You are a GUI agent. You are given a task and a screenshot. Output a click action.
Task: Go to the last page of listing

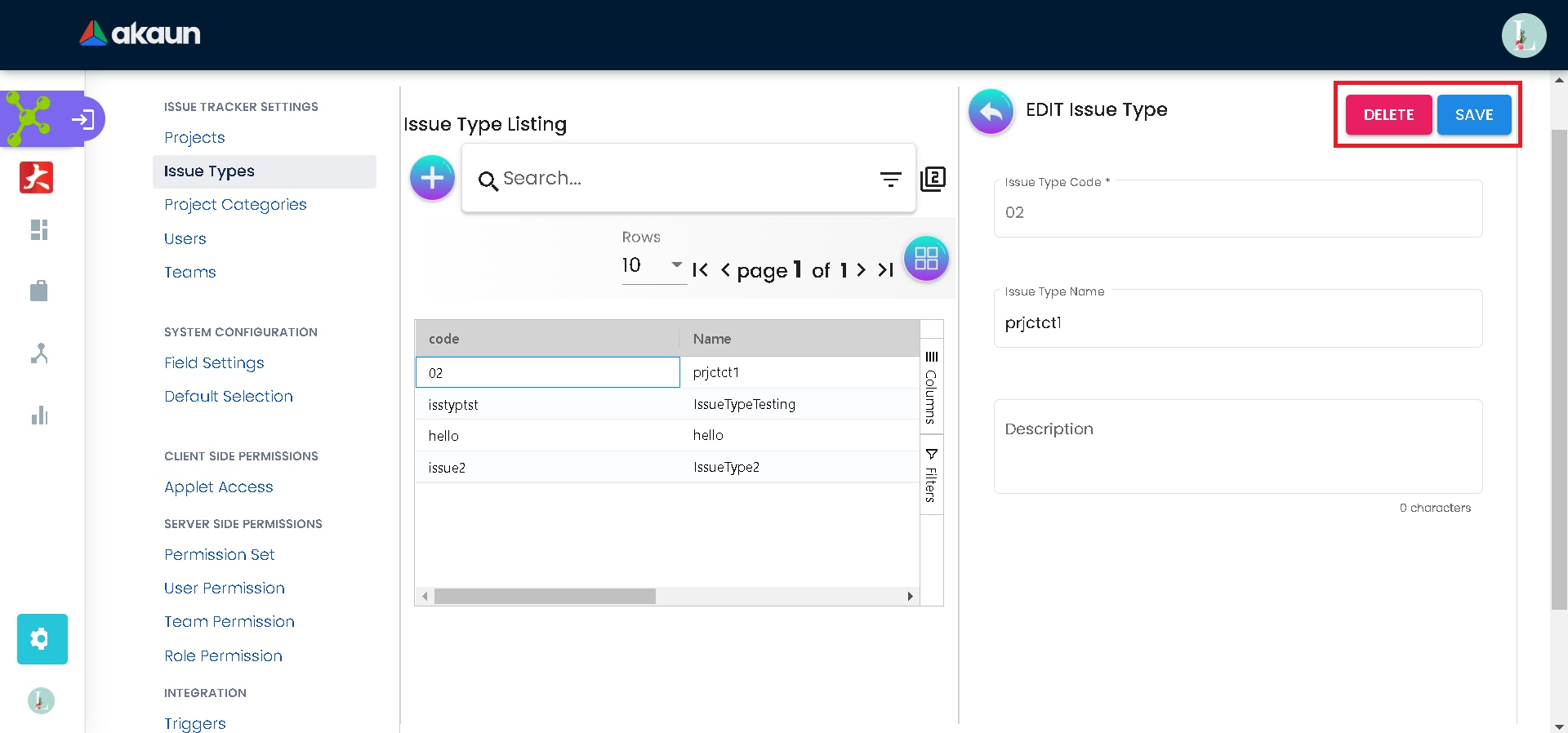pyautogui.click(x=886, y=270)
